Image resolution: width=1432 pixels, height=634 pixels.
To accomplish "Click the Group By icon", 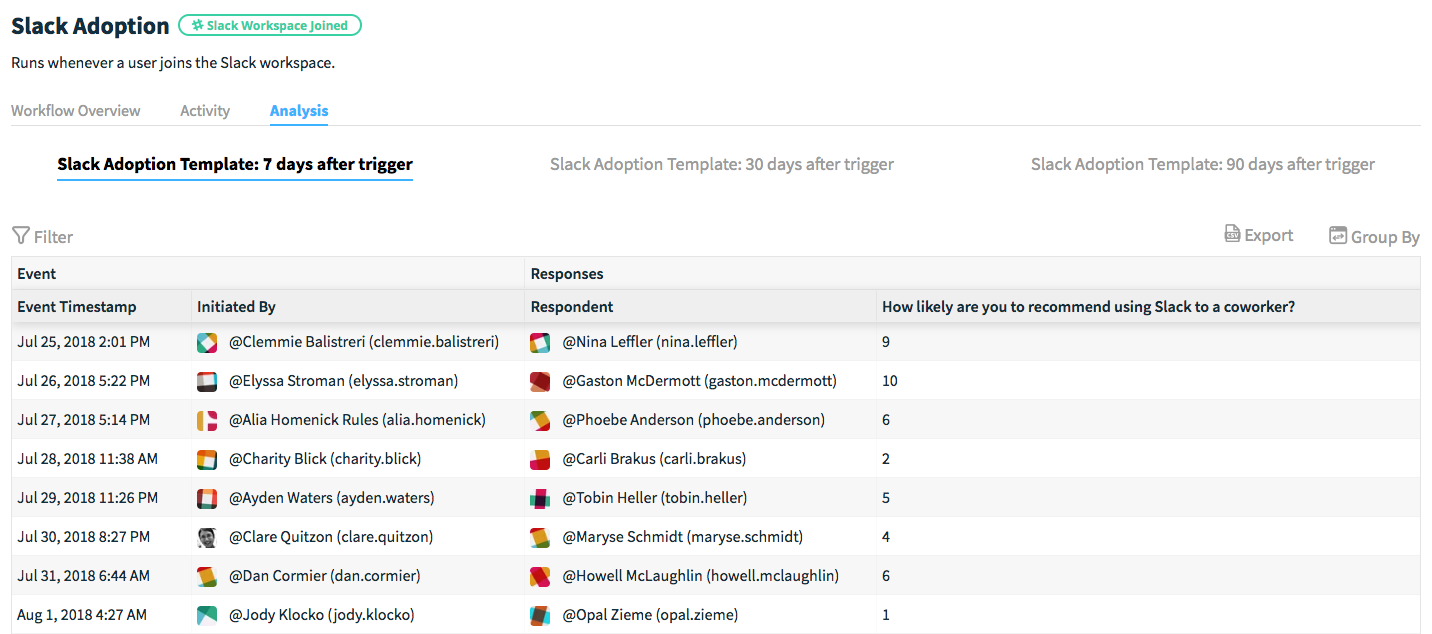I will pyautogui.click(x=1338, y=235).
